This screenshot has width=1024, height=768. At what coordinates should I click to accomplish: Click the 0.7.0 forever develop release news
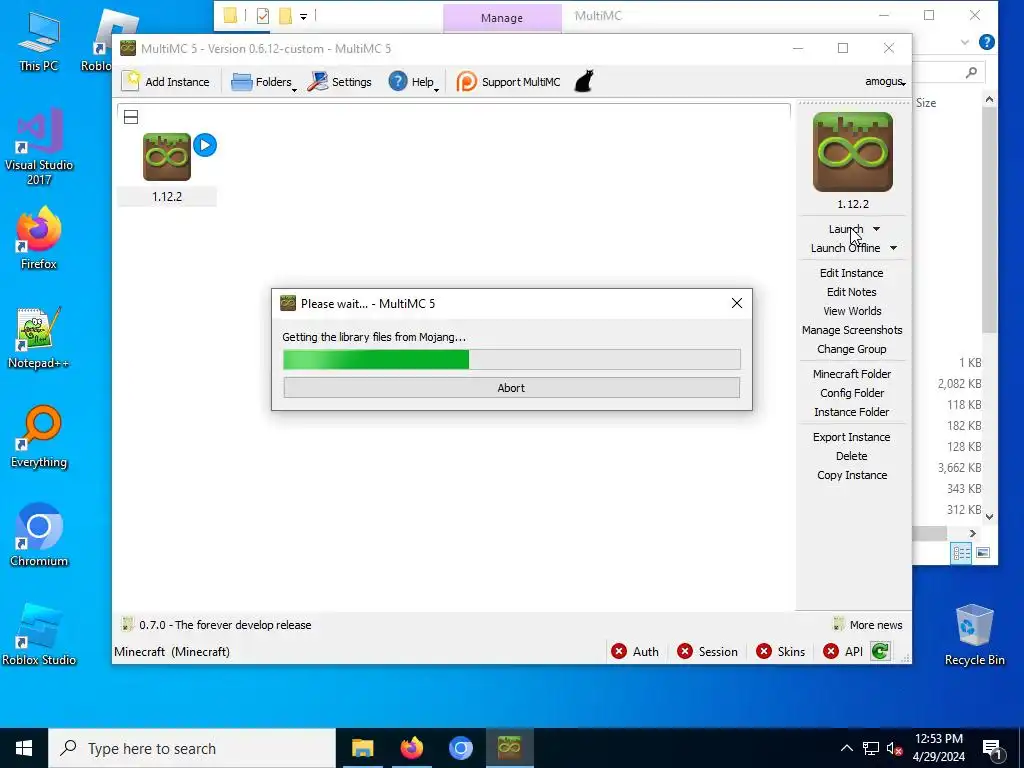click(x=225, y=625)
